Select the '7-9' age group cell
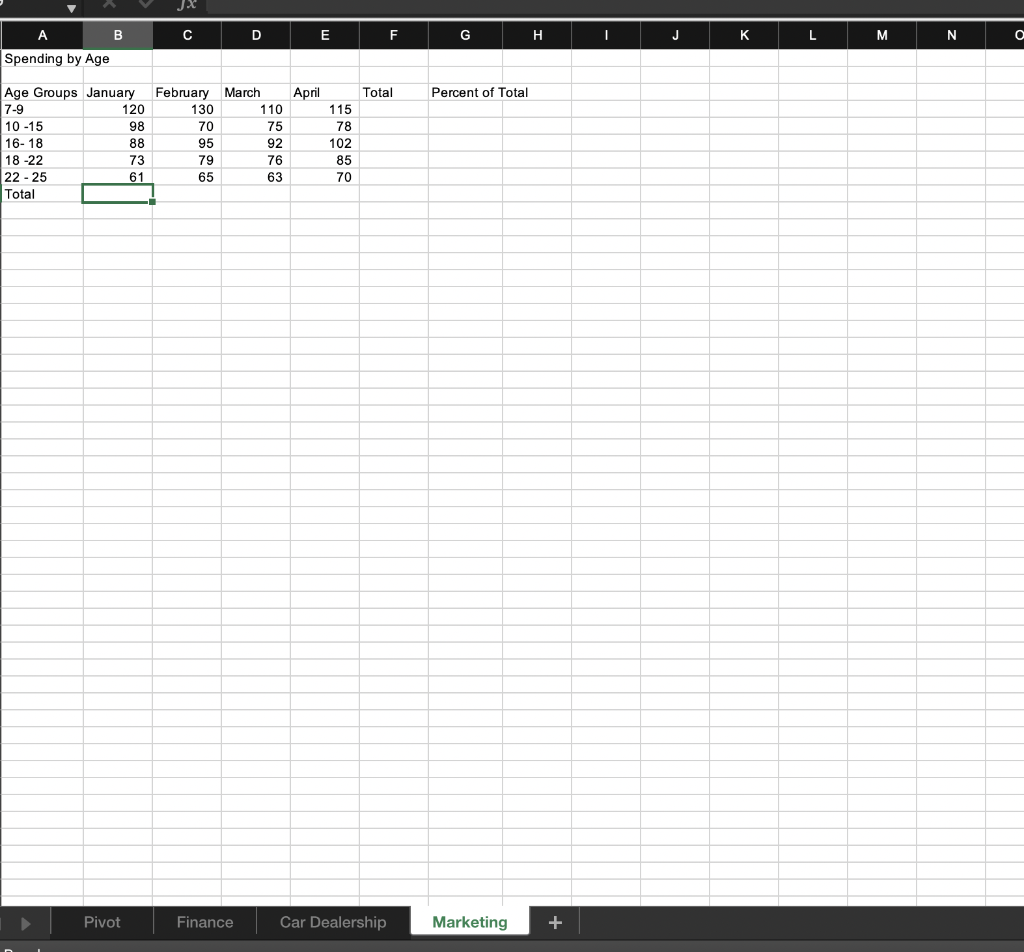Image resolution: width=1024 pixels, height=952 pixels. tap(43, 110)
